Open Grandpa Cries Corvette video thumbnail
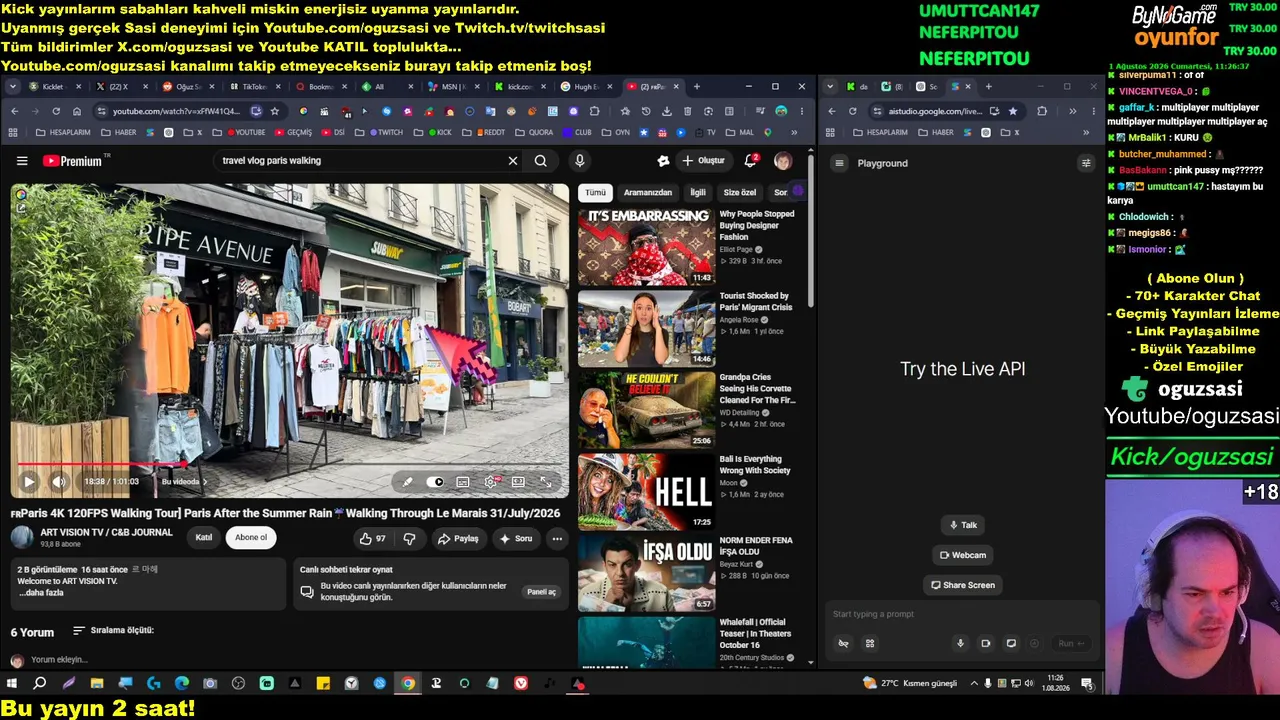 tap(647, 411)
